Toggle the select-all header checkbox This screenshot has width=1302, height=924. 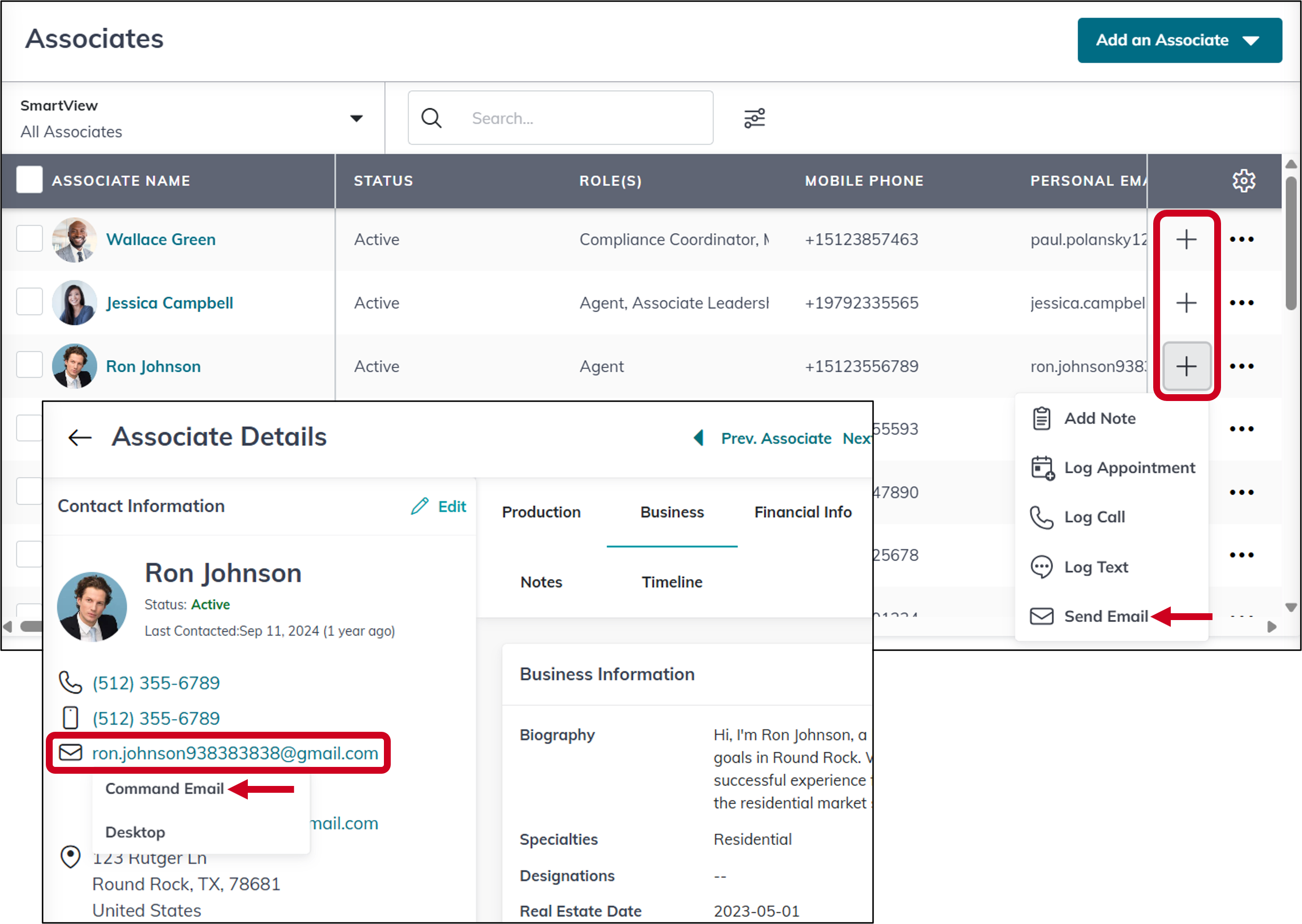click(30, 180)
